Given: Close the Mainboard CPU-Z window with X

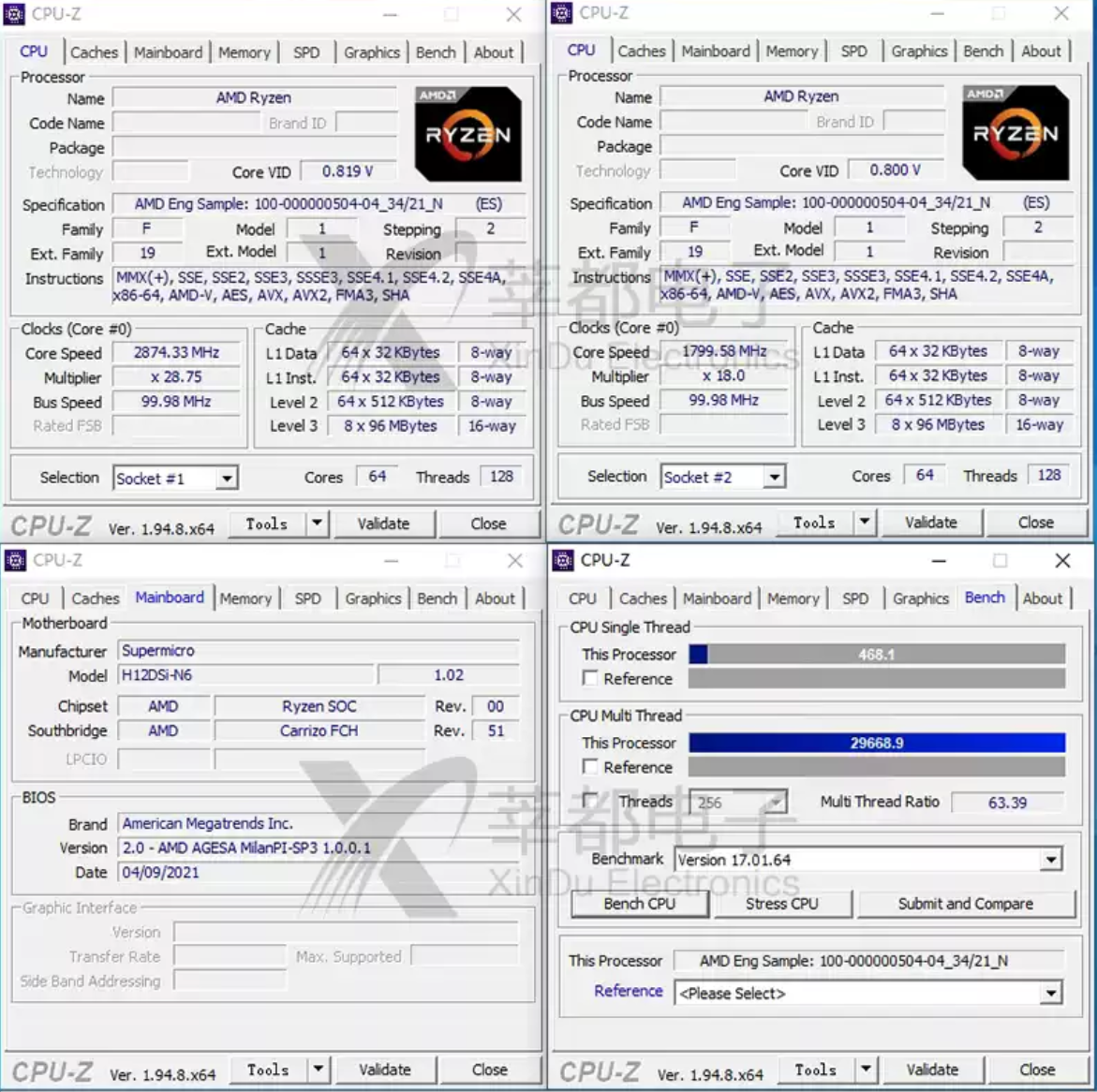Looking at the screenshot, I should click(515, 560).
